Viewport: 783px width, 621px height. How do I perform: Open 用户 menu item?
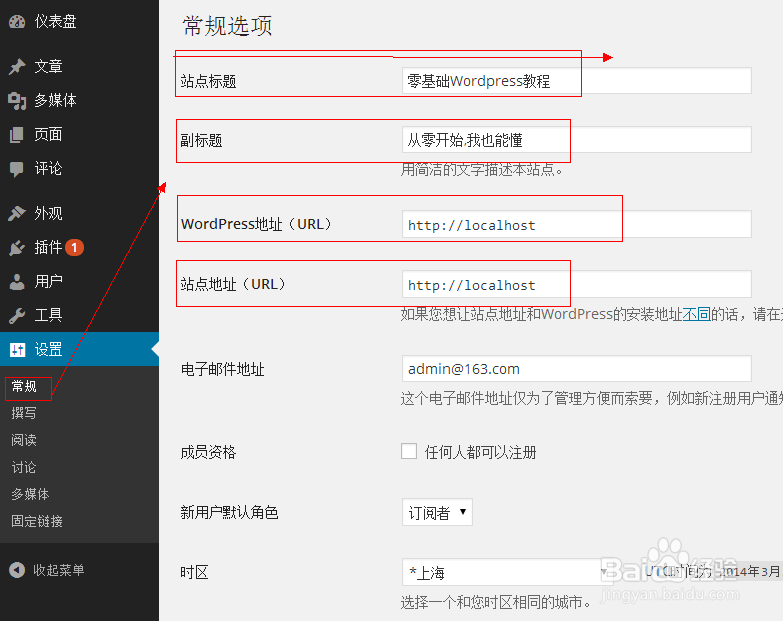click(x=48, y=282)
